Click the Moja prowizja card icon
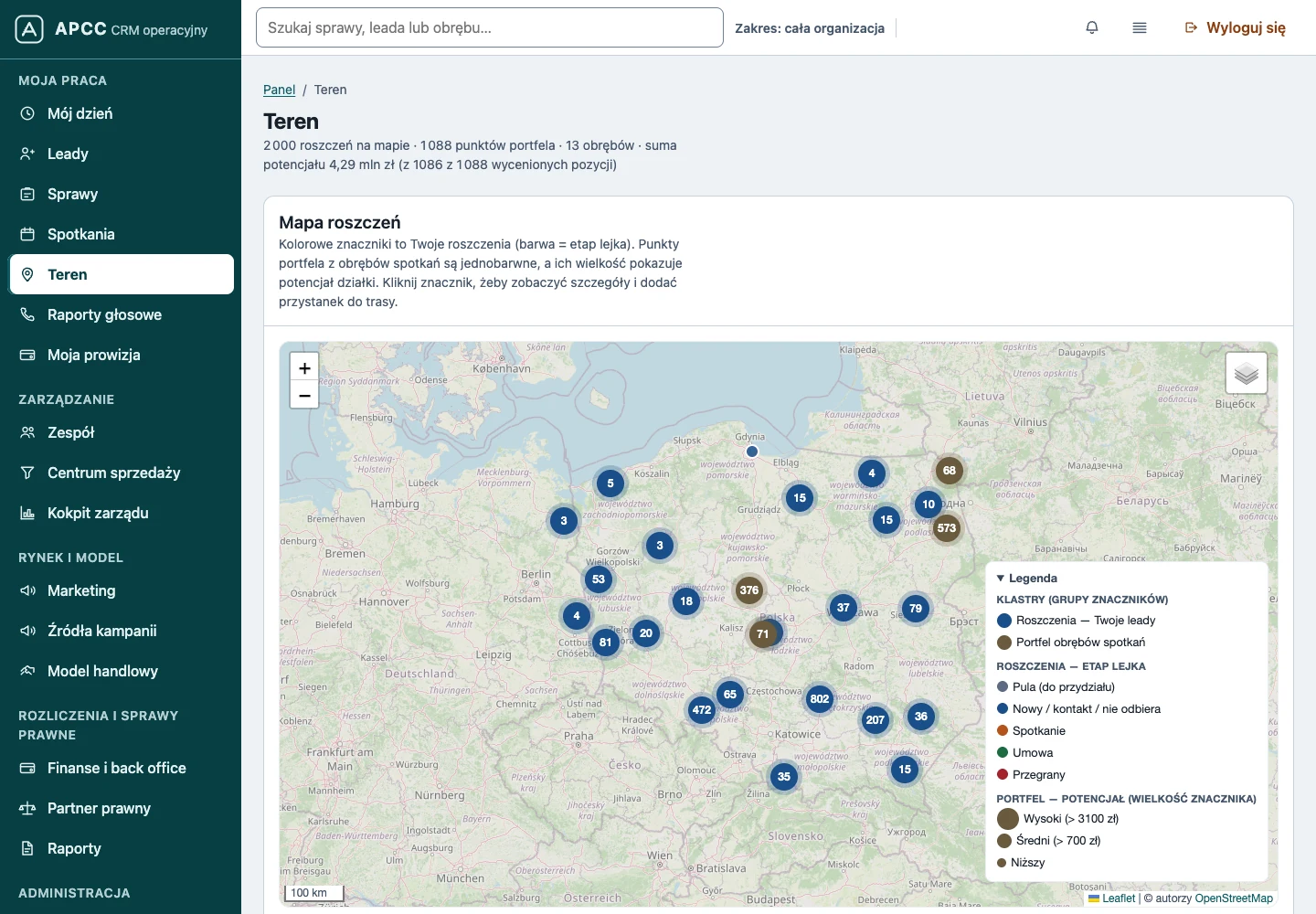 pyautogui.click(x=27, y=355)
